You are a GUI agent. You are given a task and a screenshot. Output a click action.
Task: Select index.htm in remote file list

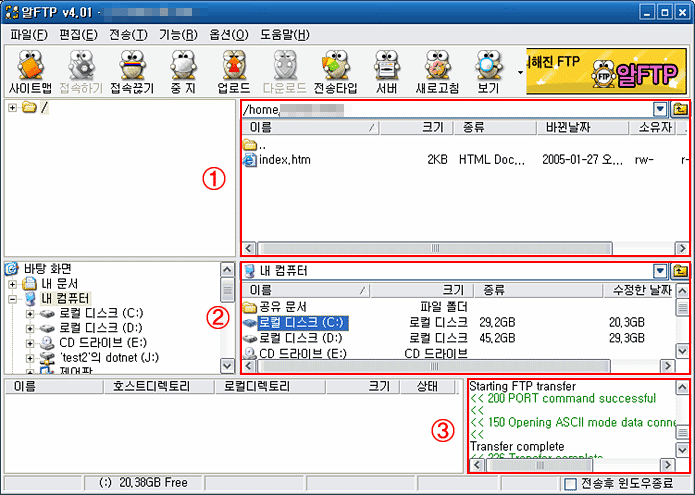click(285, 160)
